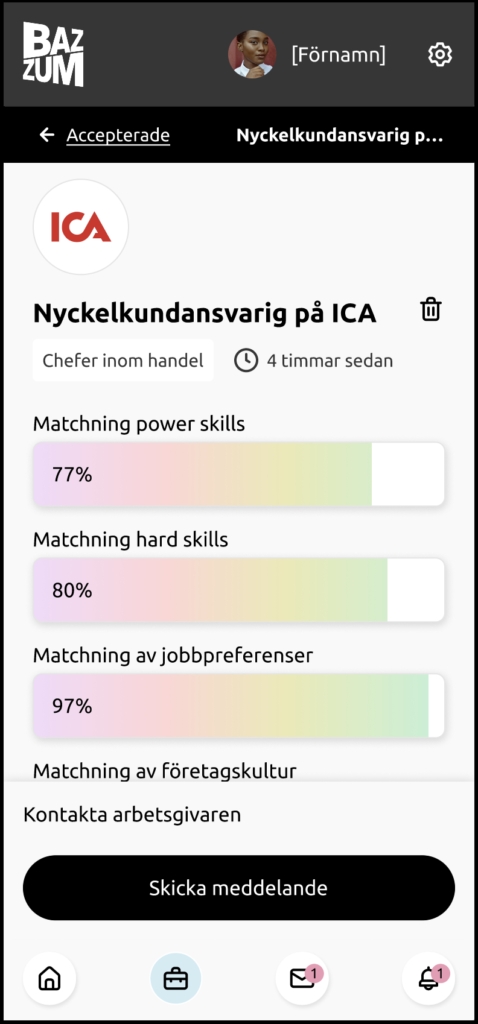Open messages with the envelope icon
This screenshot has height=1024, width=478.
tap(302, 978)
